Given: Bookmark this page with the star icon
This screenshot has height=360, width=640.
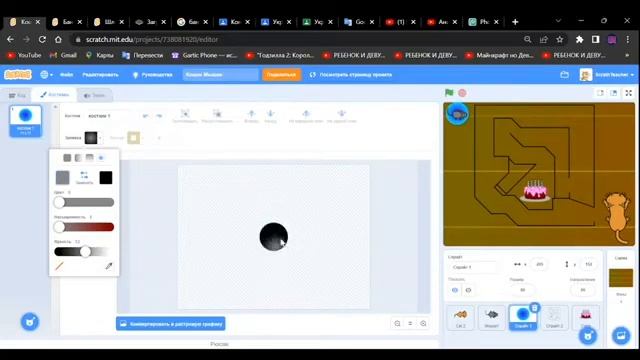Looking at the screenshot, I should click(560, 40).
